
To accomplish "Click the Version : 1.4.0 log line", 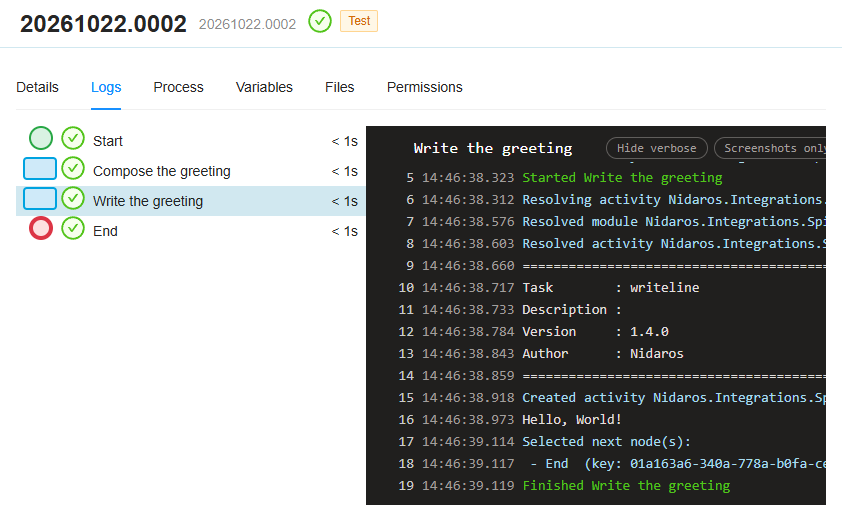I will 596,331.
